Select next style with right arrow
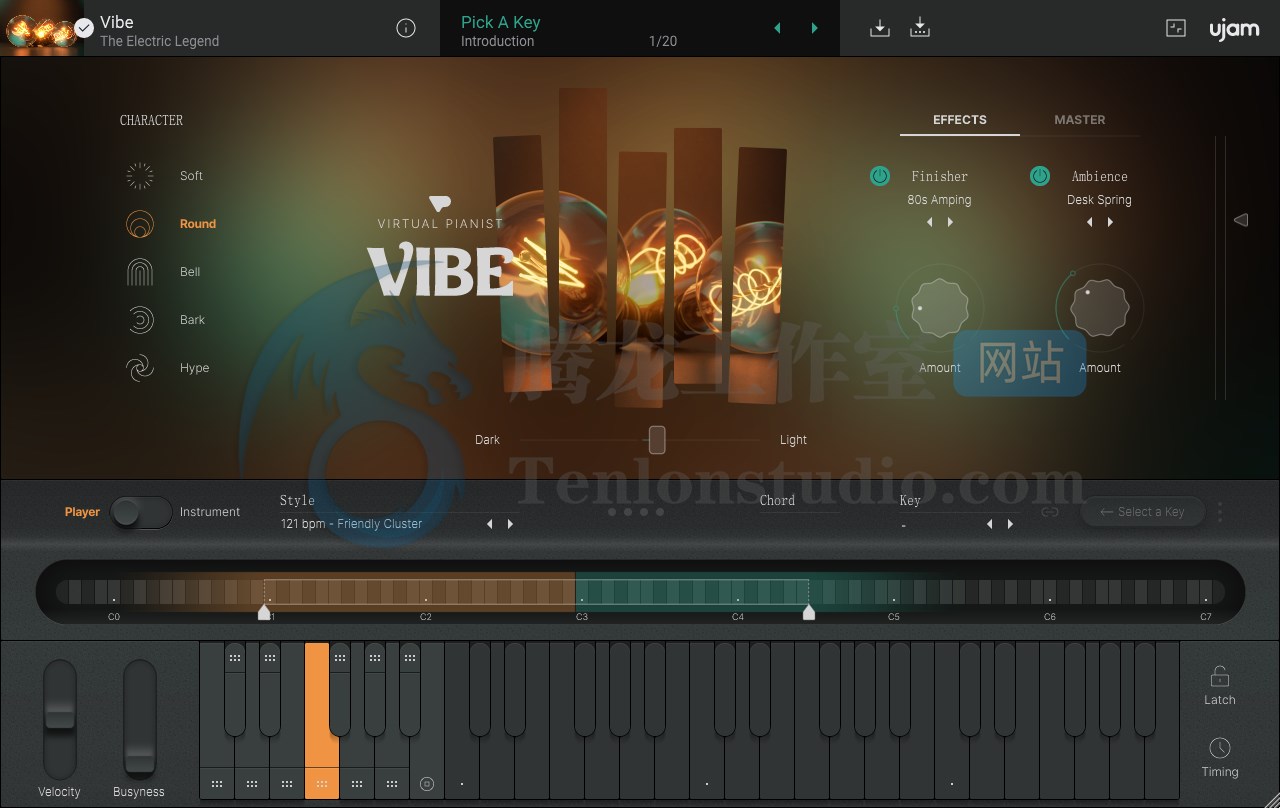This screenshot has height=808, width=1280. (510, 524)
